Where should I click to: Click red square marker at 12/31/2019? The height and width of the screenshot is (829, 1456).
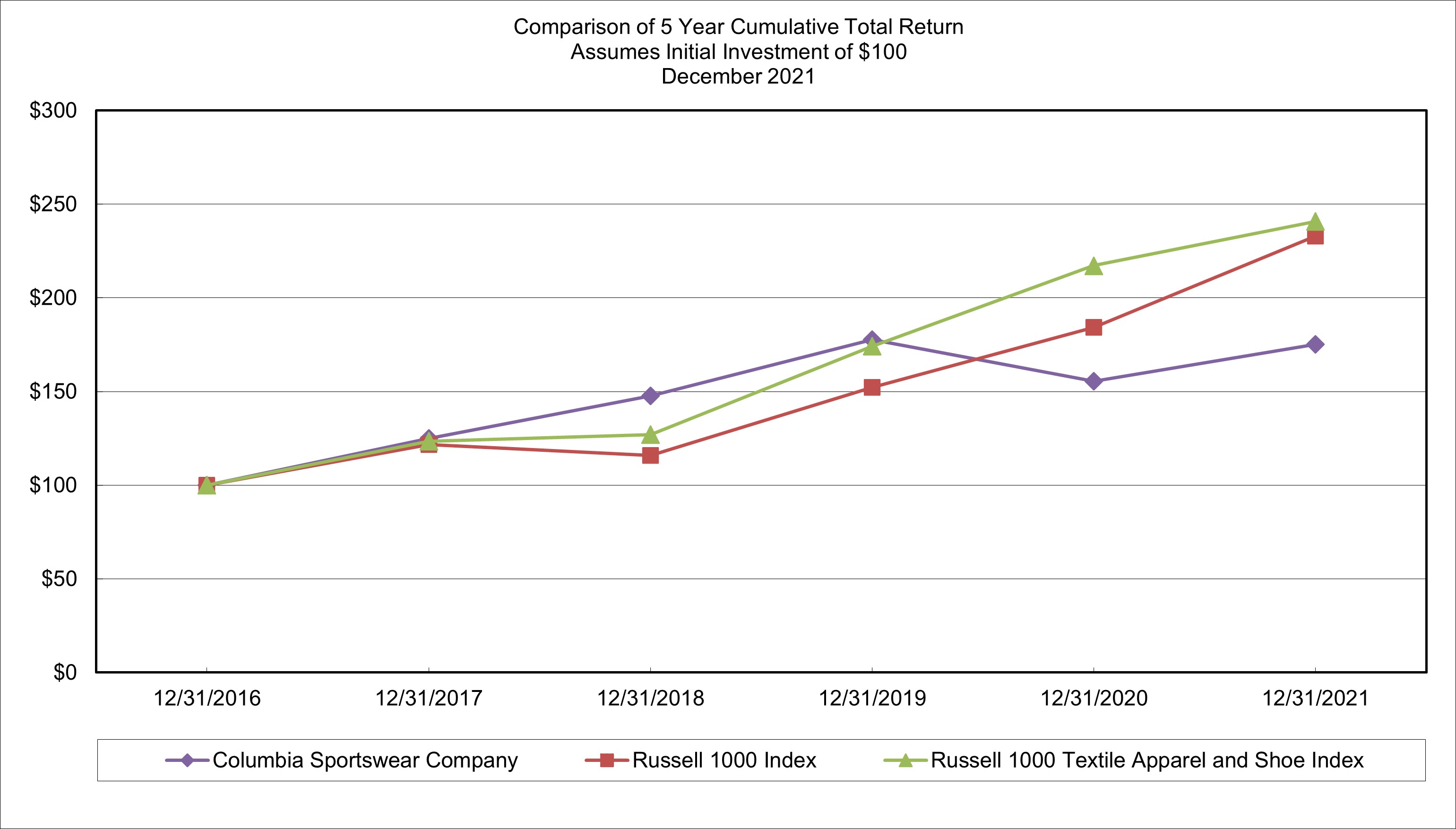pyautogui.click(x=872, y=388)
